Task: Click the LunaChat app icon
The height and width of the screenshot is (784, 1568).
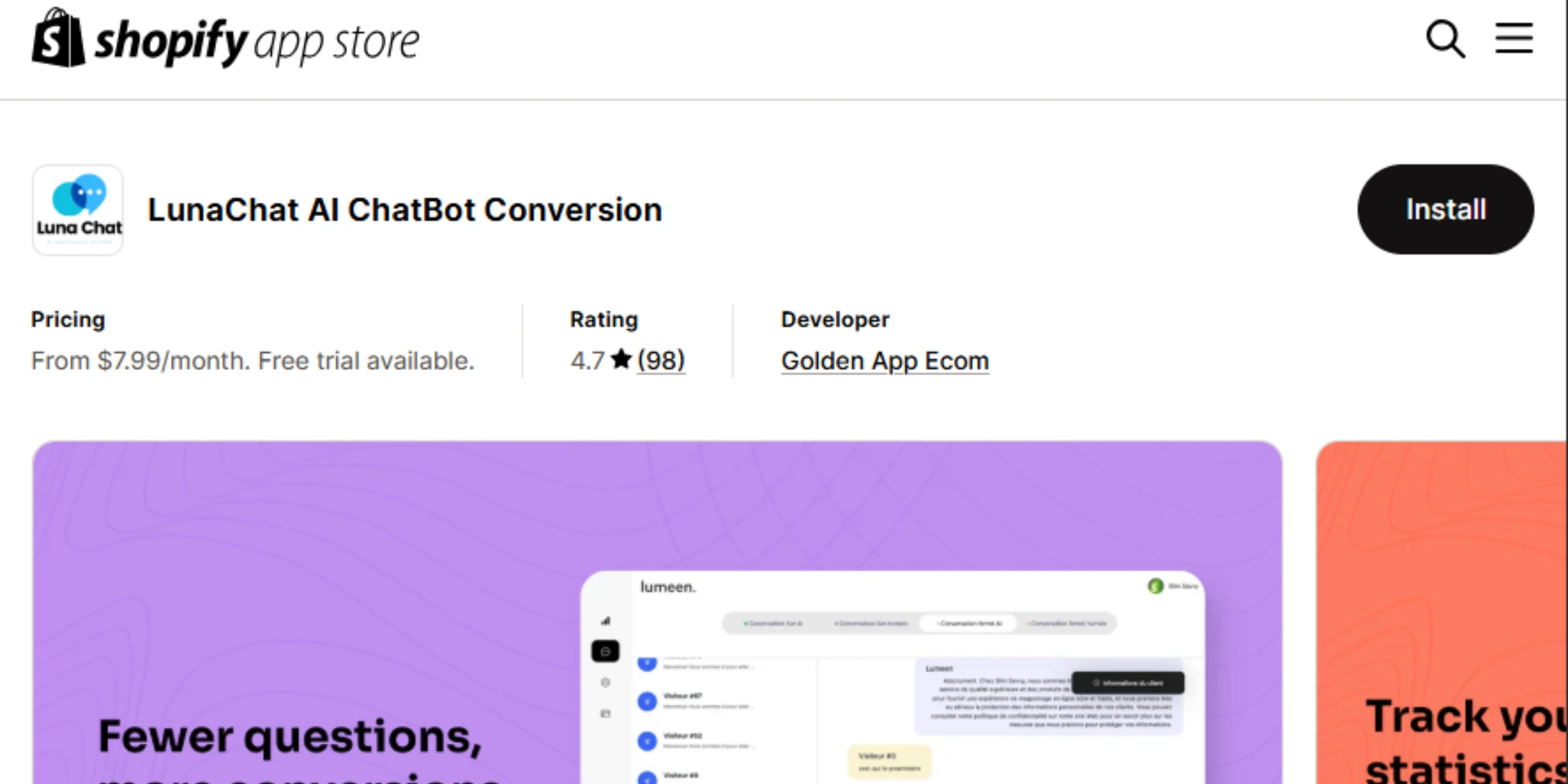Action: [78, 210]
